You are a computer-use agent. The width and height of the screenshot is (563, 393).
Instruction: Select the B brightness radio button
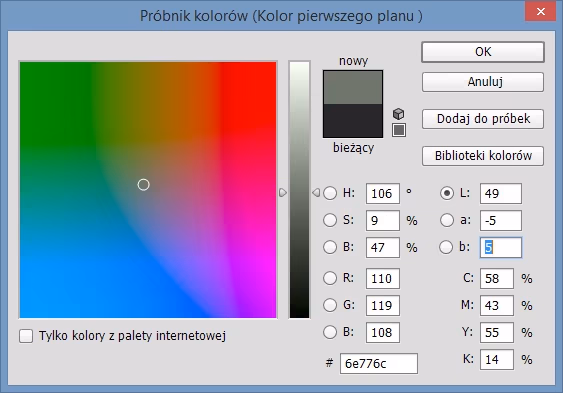330,247
